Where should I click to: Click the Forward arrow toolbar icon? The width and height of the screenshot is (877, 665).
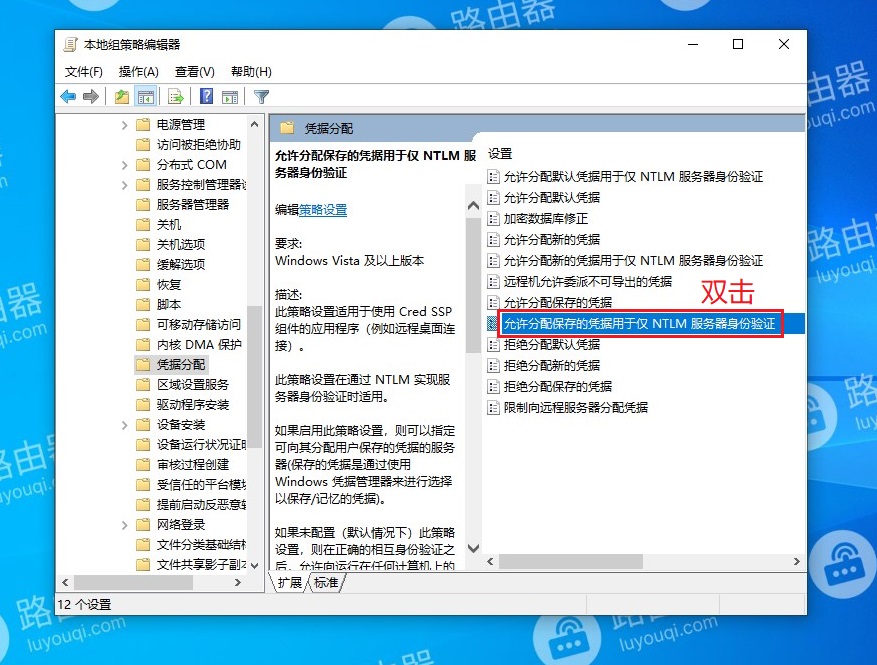tap(91, 97)
